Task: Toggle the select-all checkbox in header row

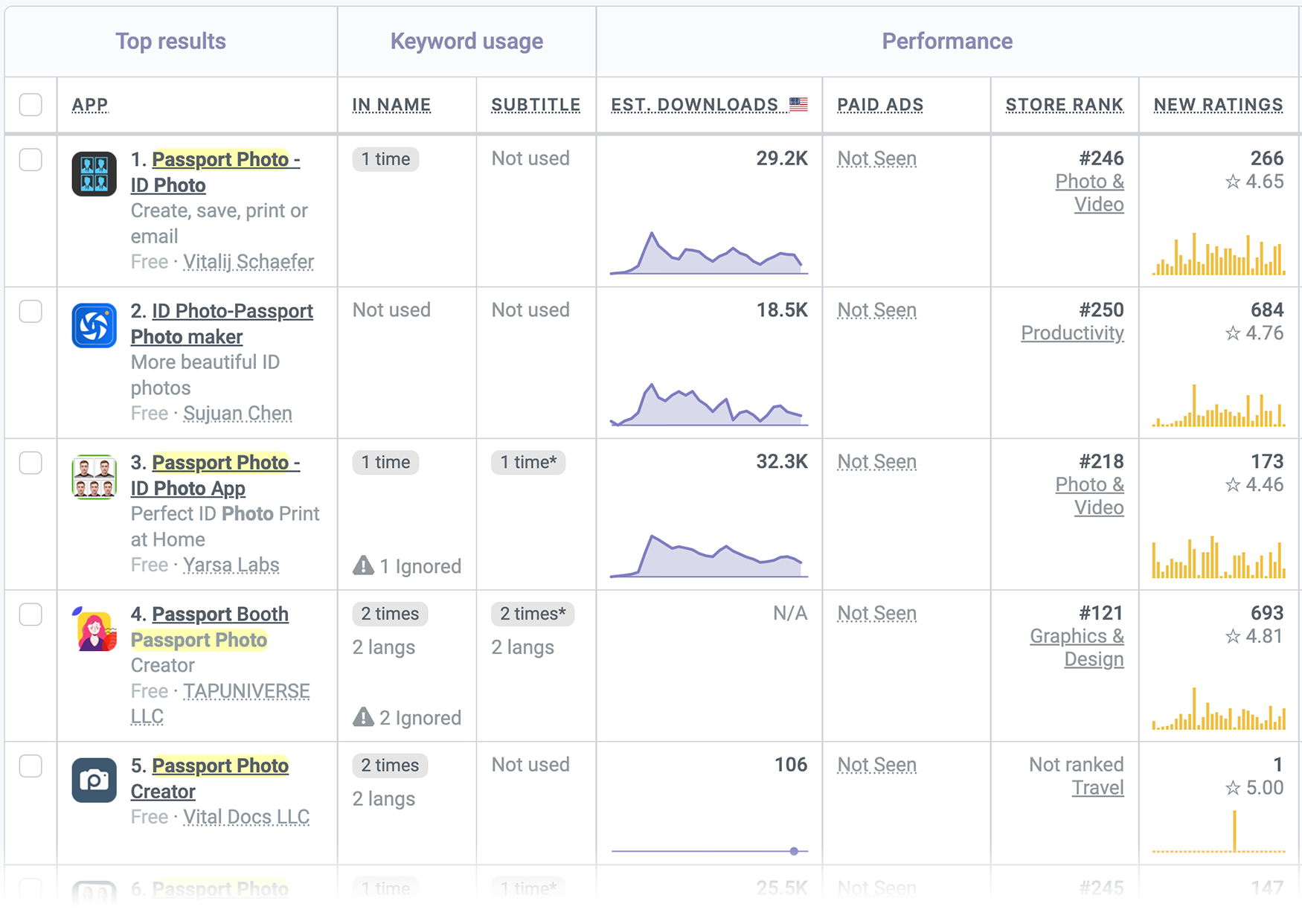Action: [x=31, y=105]
